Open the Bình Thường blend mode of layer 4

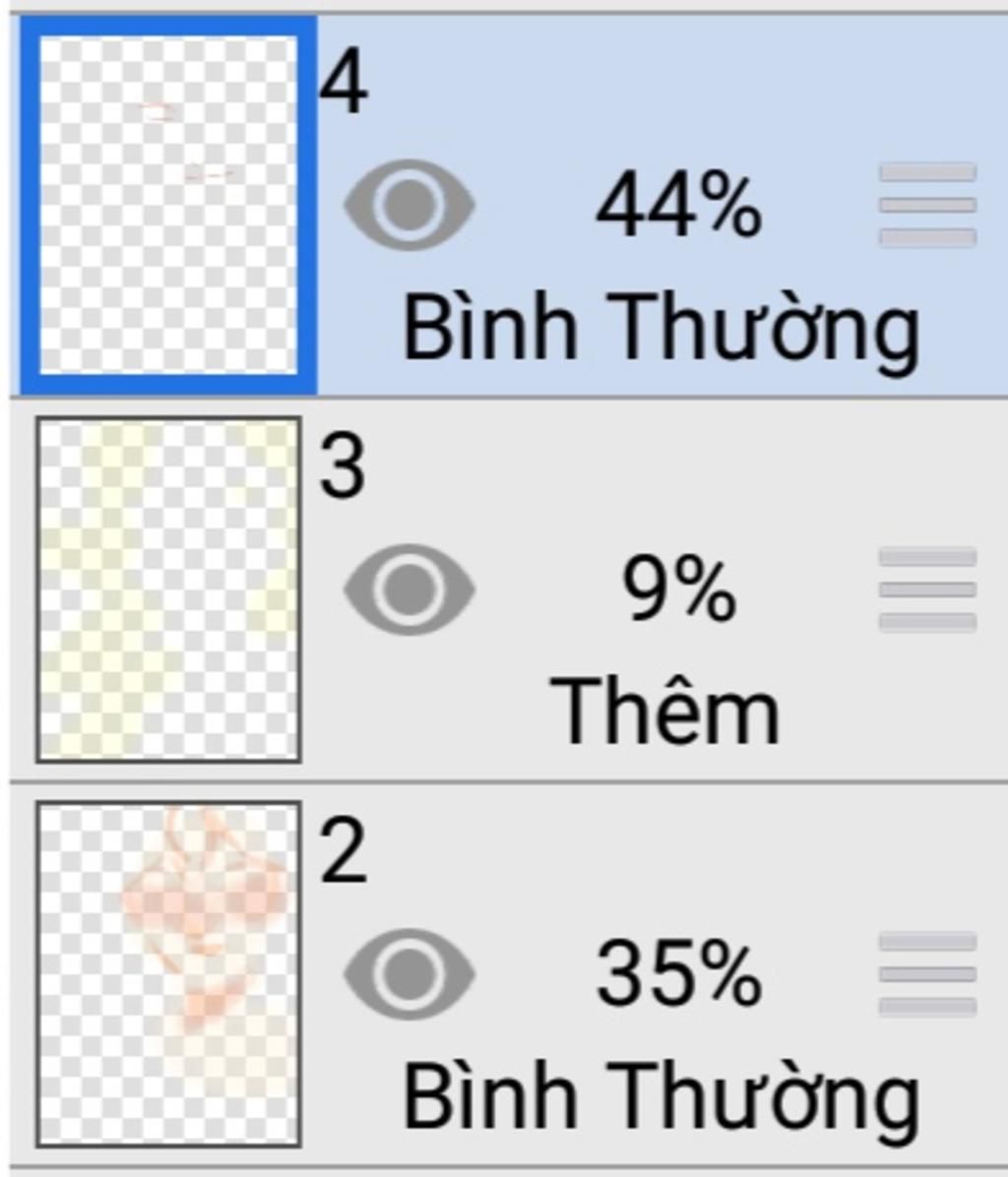[661, 330]
